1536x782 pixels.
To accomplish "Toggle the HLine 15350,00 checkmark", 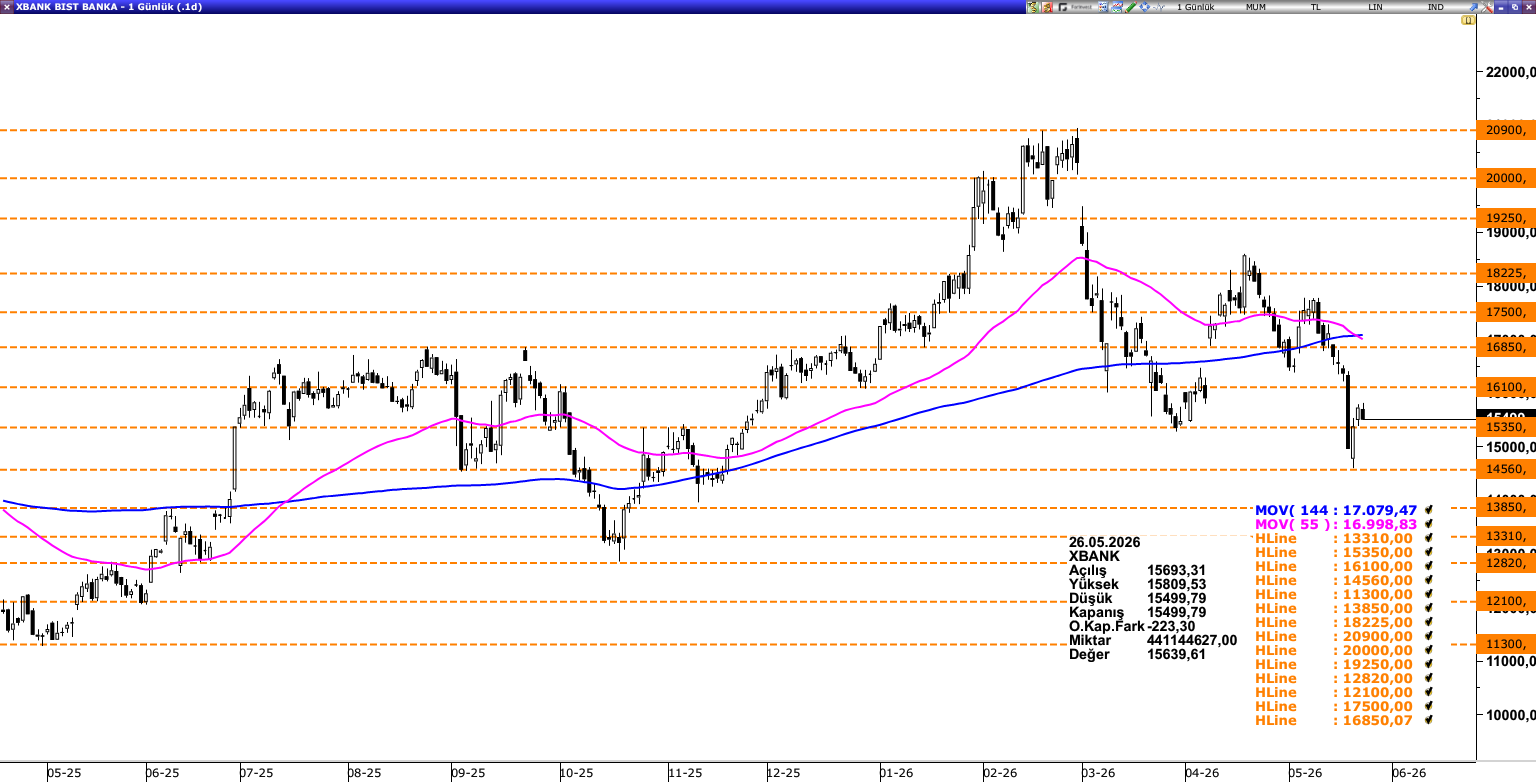I will click(1429, 552).
